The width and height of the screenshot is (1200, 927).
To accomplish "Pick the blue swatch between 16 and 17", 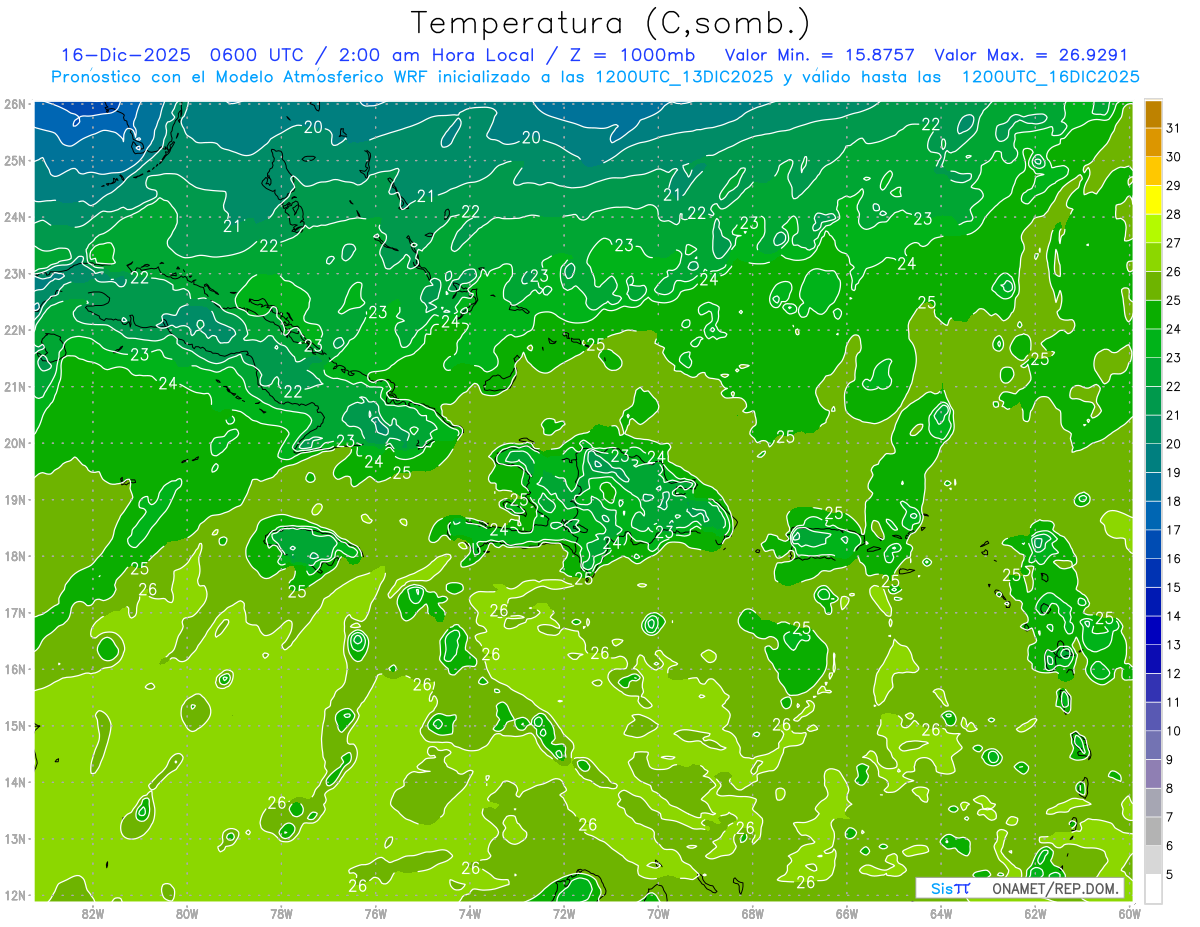I will pyautogui.click(x=1154, y=544).
